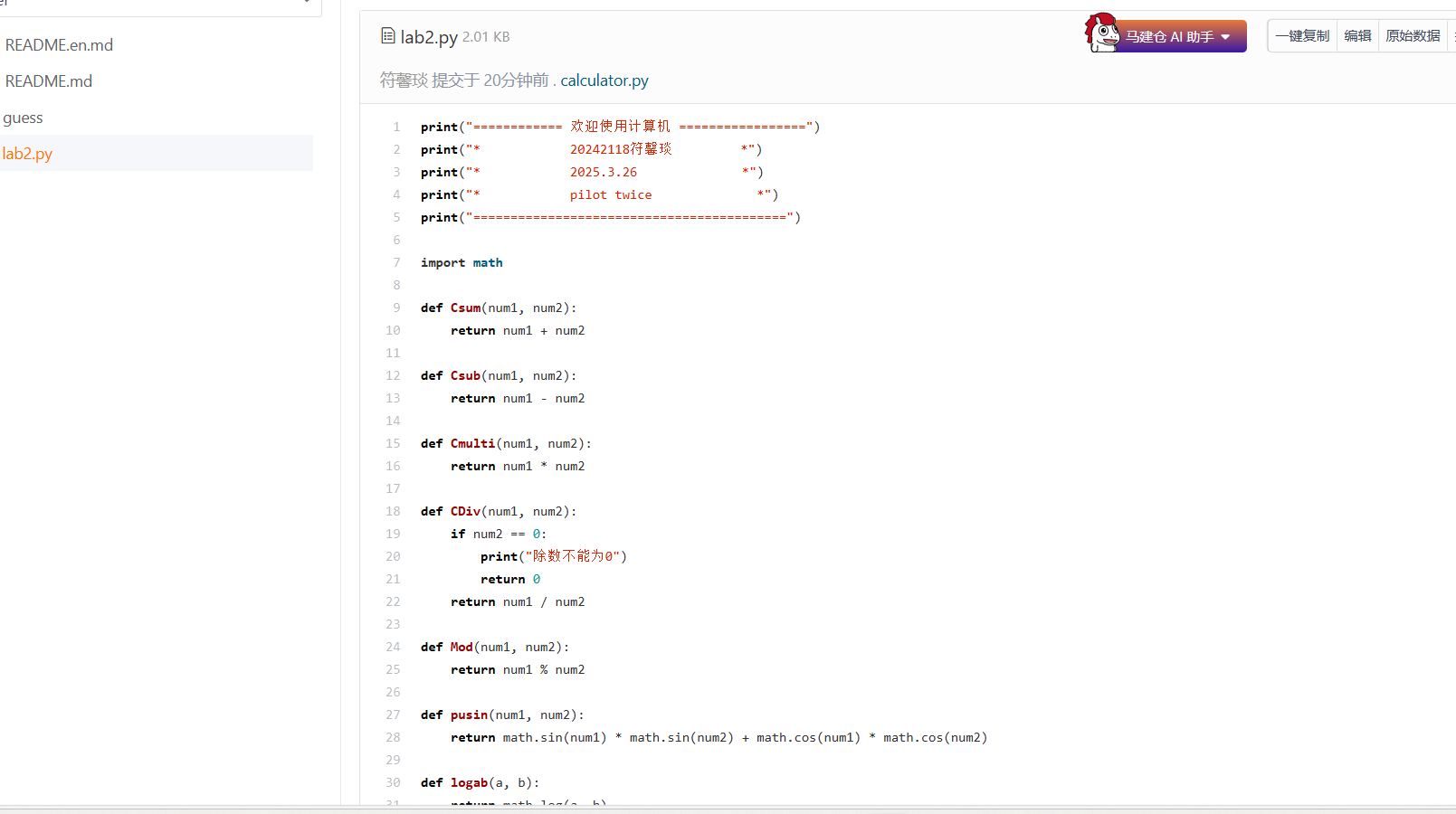
Task: Open README.md in the file tree
Action: tap(49, 81)
